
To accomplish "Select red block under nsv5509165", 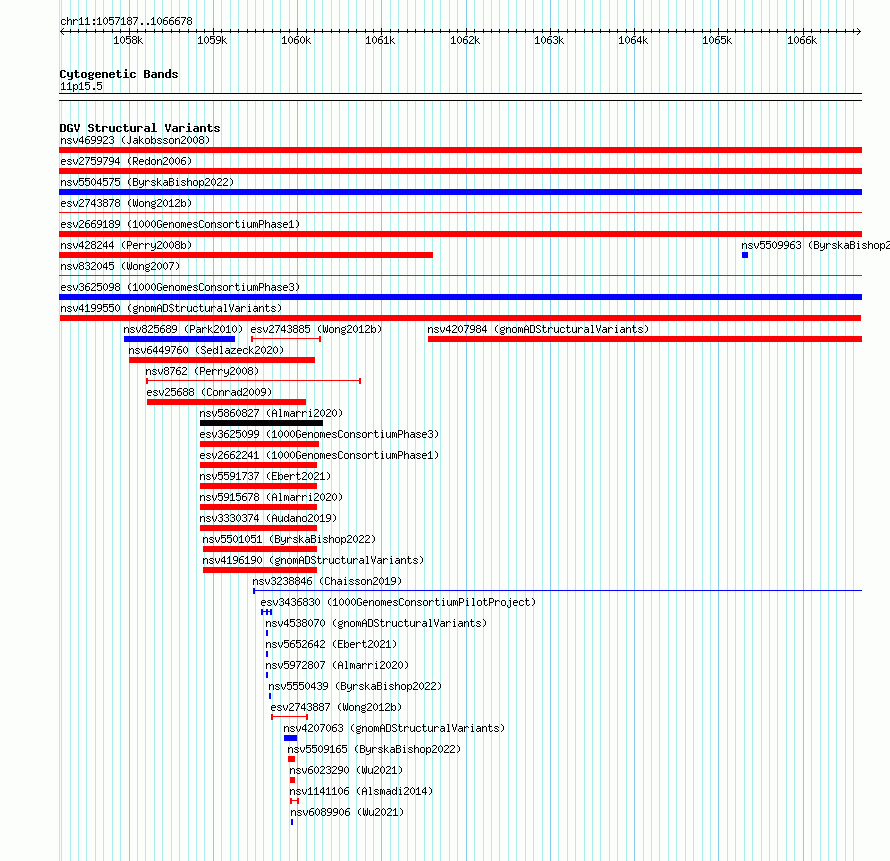I will pyautogui.click(x=291, y=759).
